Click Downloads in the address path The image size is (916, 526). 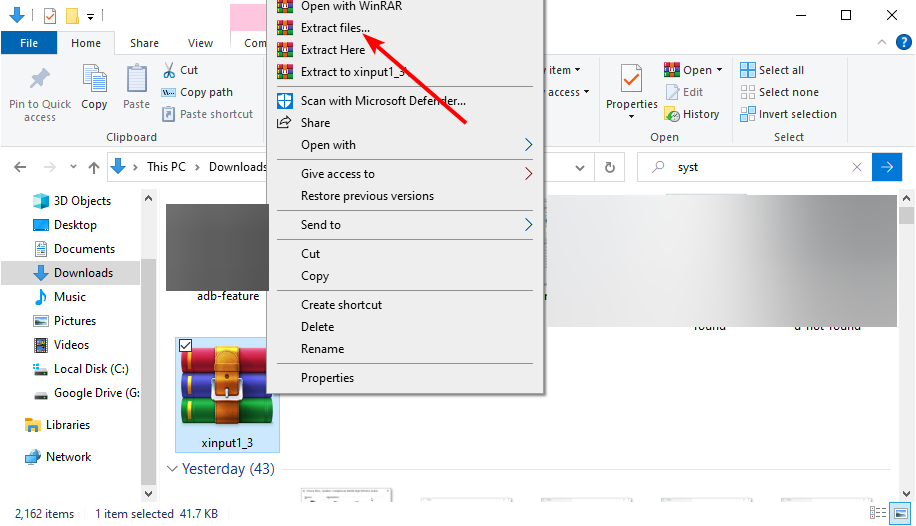coord(238,167)
